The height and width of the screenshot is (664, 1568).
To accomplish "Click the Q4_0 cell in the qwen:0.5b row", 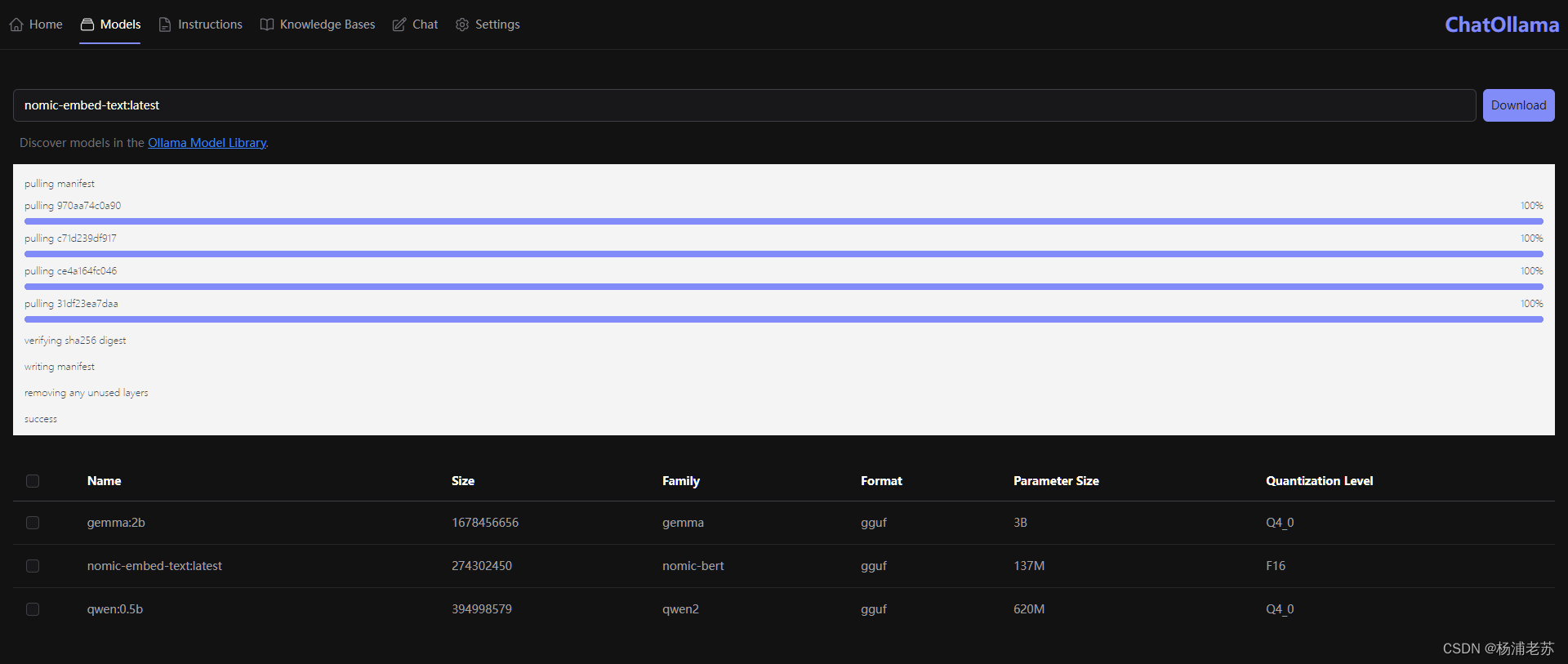I will [1280, 609].
